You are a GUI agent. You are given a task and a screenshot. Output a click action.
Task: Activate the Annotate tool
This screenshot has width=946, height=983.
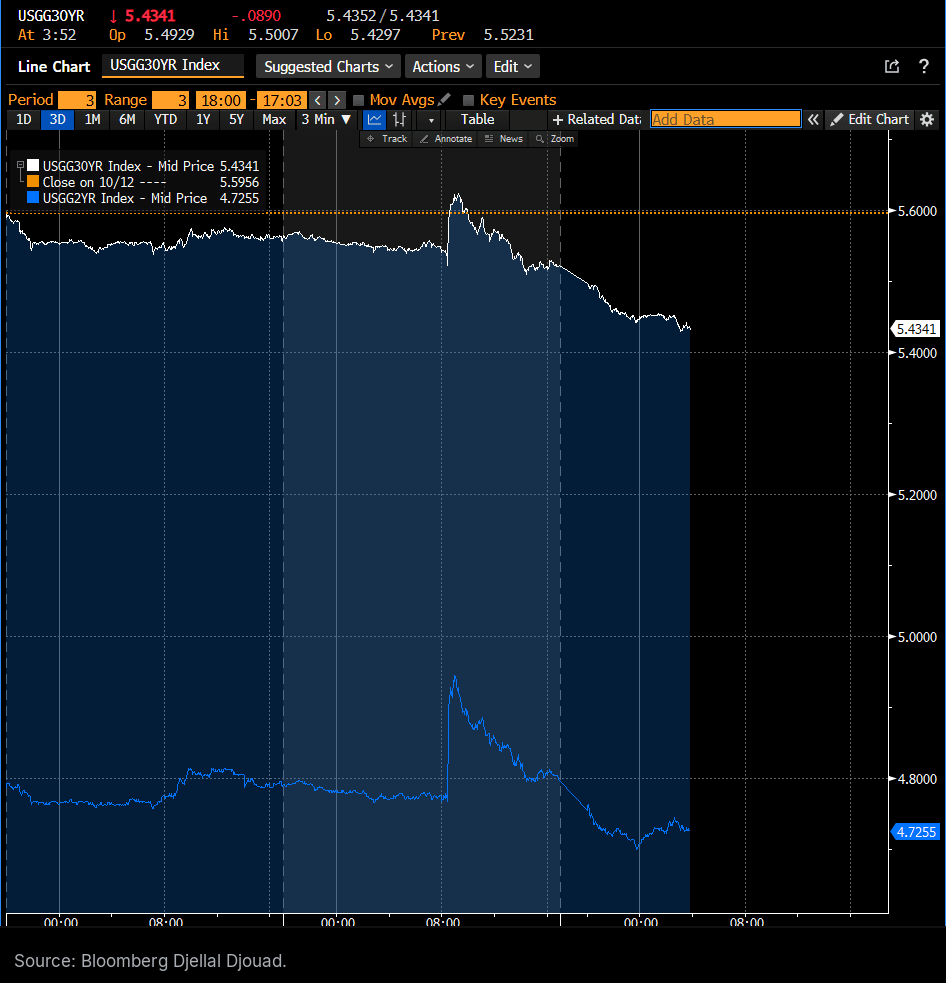[446, 139]
